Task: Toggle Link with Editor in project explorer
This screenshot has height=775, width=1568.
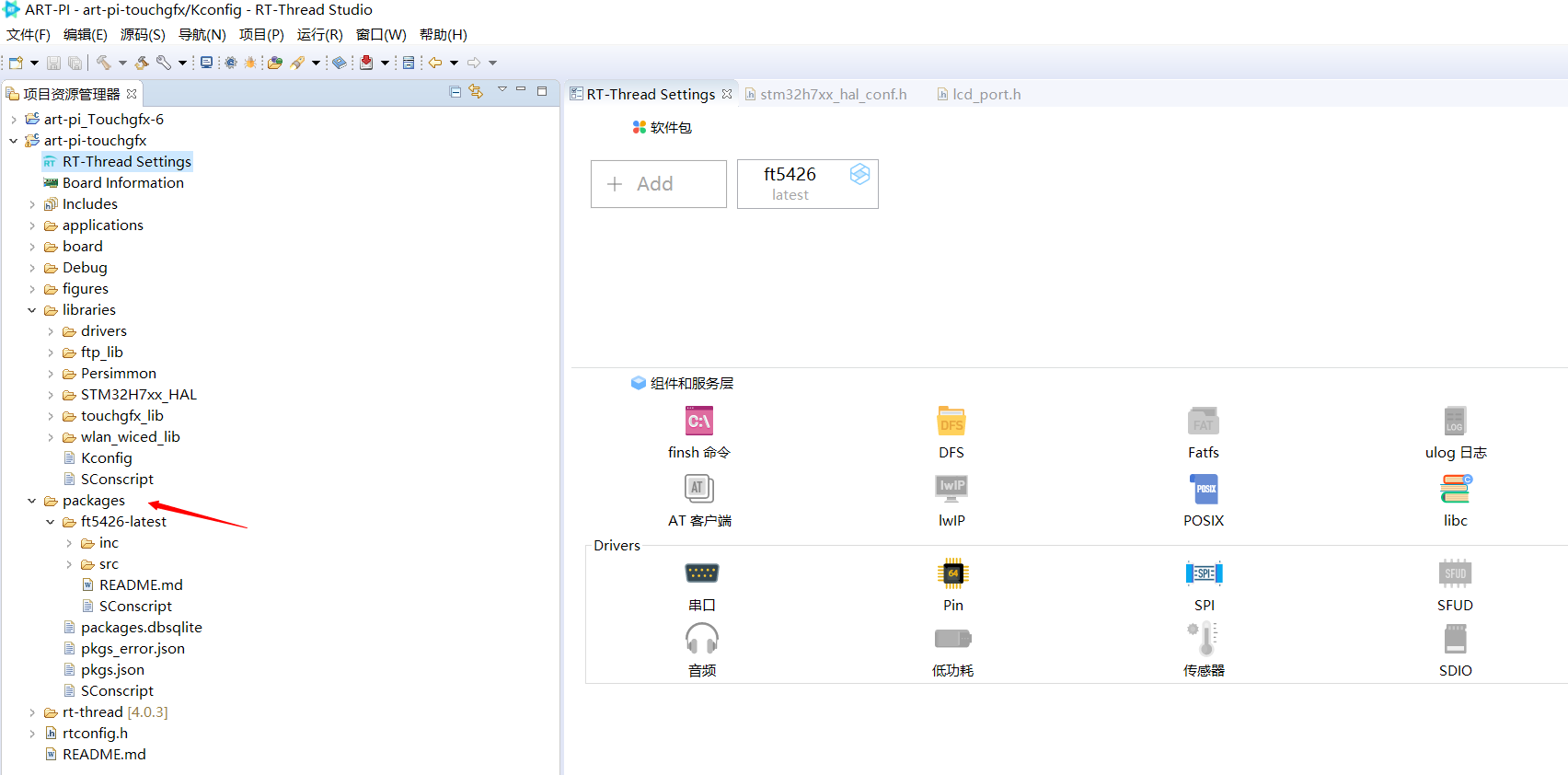Action: coord(476,91)
